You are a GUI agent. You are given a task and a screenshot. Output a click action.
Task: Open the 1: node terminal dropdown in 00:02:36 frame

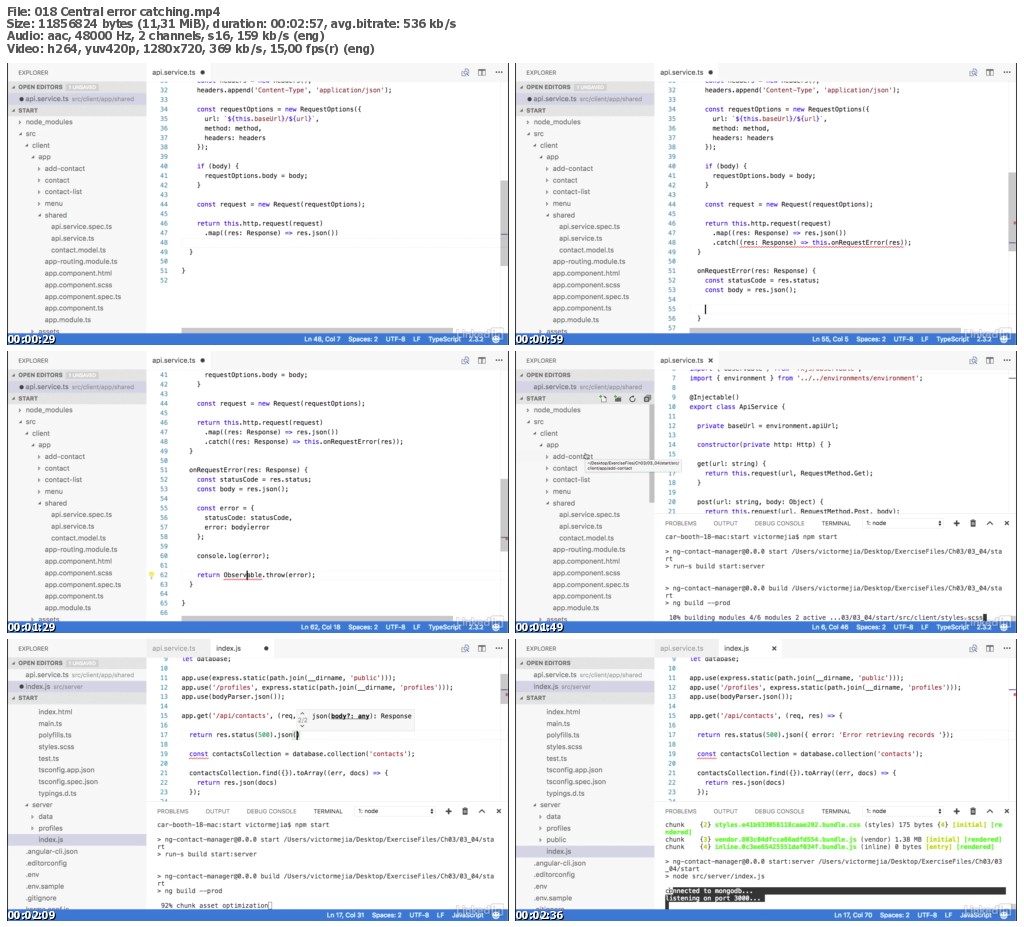coord(904,811)
